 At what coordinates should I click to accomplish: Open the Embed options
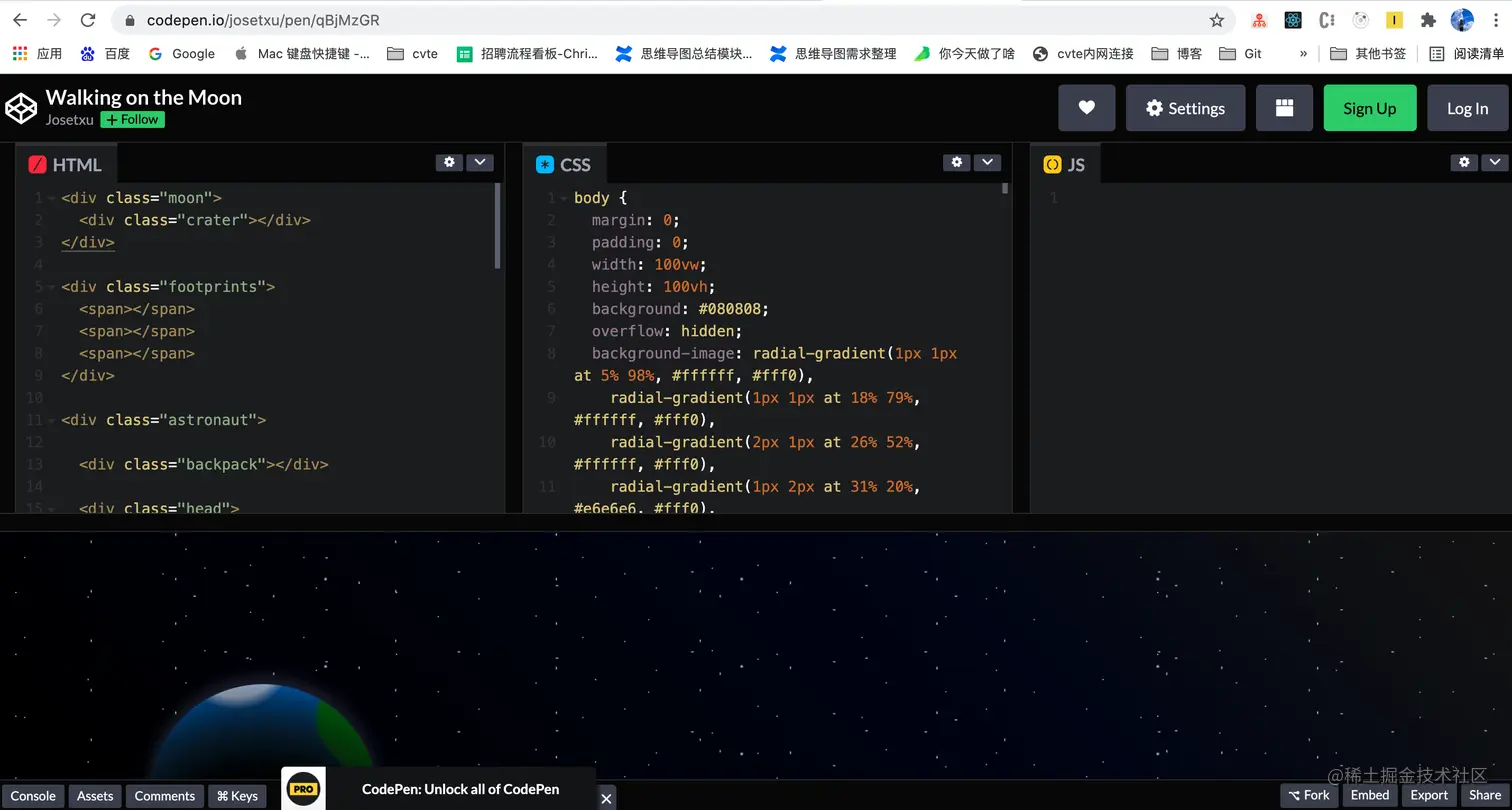[1370, 795]
